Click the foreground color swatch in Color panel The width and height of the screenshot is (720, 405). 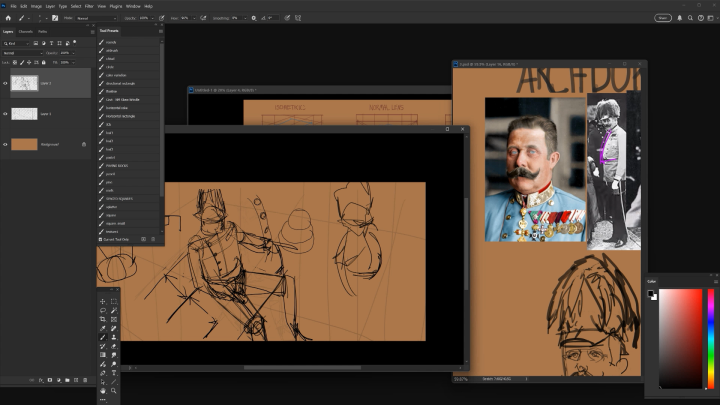coord(651,294)
